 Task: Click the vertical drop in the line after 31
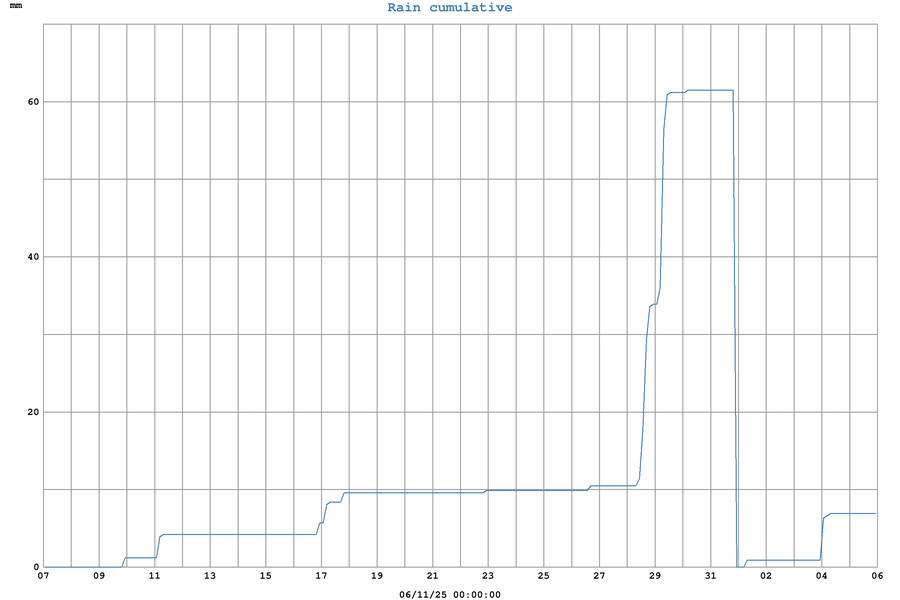point(736,330)
